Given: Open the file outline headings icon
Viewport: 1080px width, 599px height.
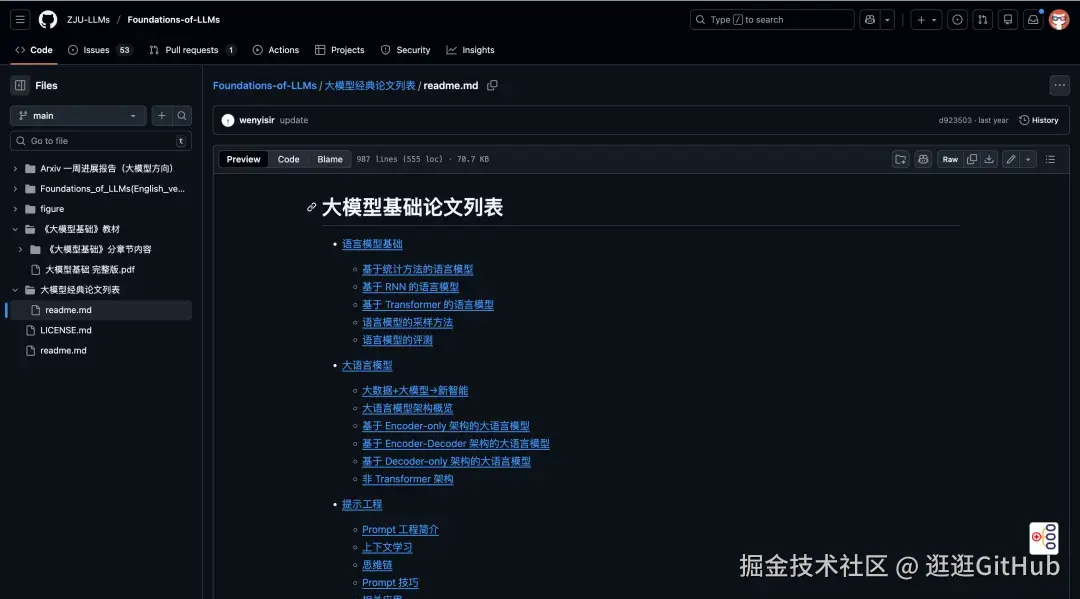Looking at the screenshot, I should (x=1050, y=159).
